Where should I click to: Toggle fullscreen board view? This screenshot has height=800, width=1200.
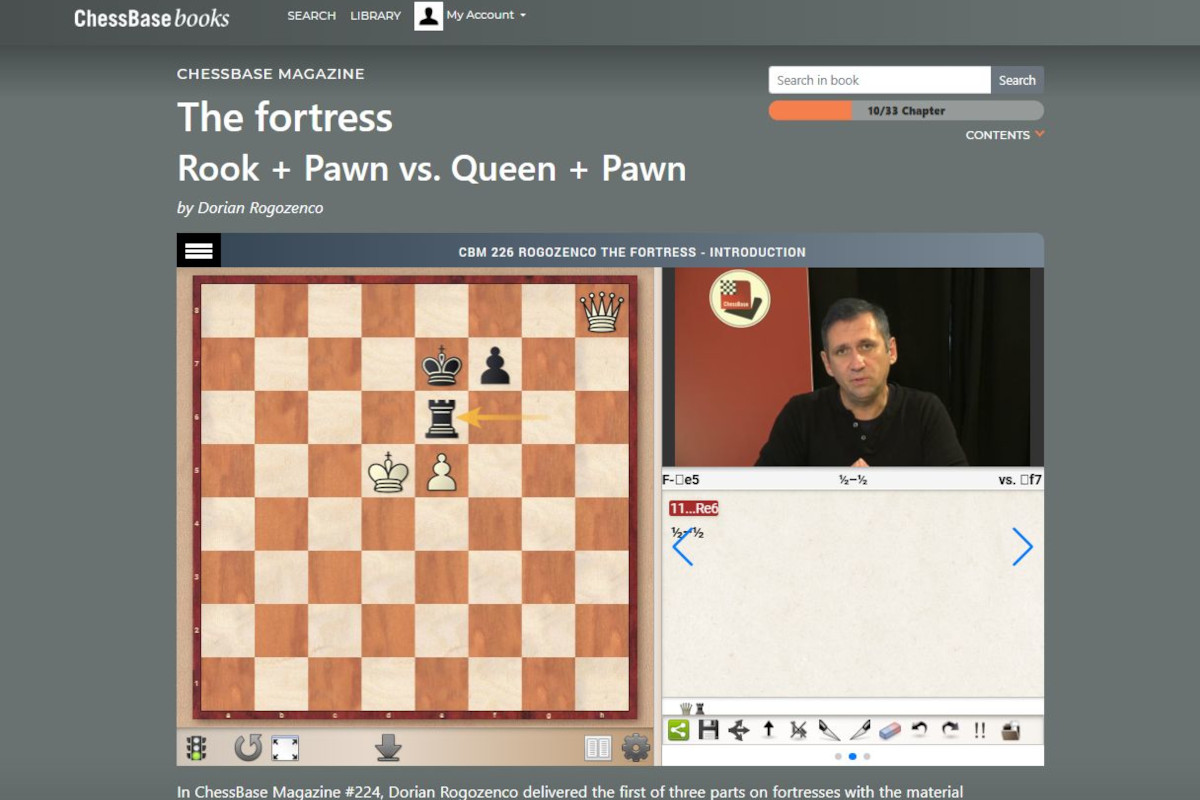285,747
